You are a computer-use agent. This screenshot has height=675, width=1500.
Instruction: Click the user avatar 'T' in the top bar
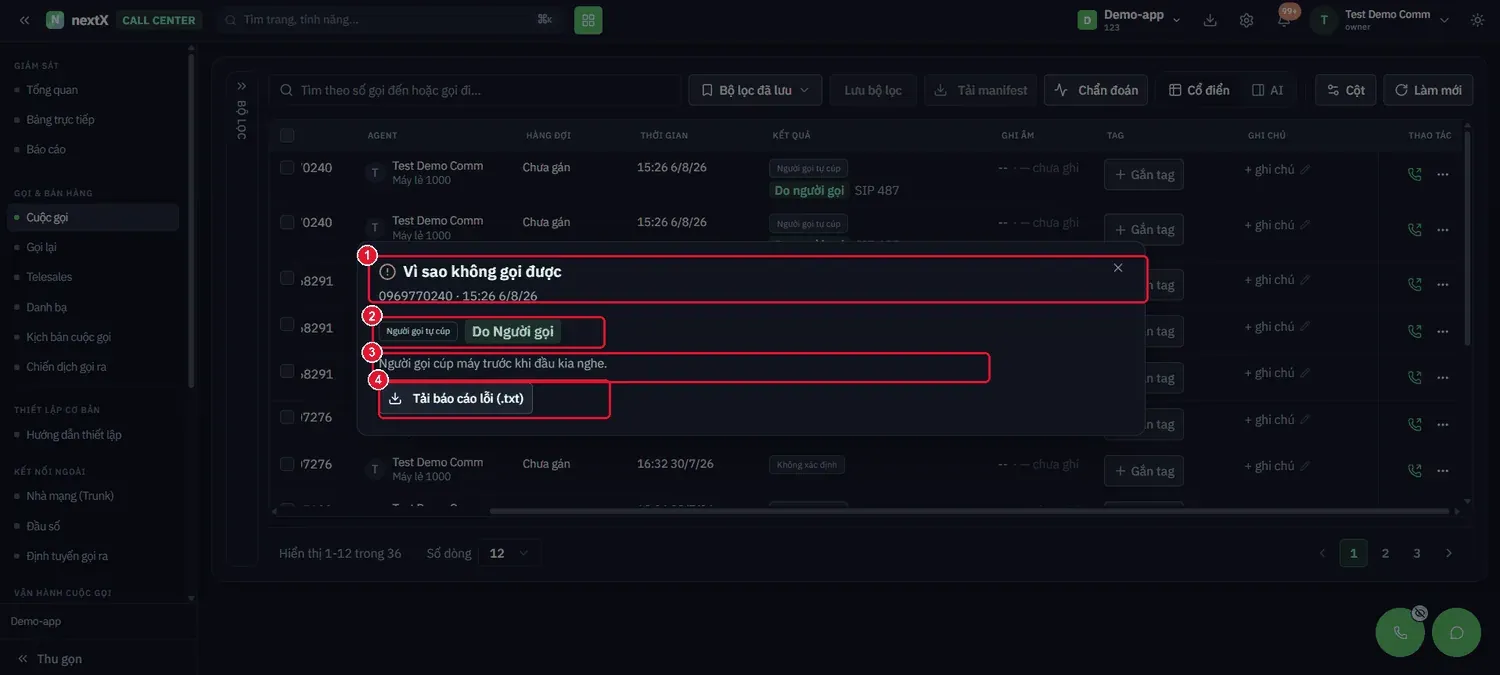(x=1324, y=20)
